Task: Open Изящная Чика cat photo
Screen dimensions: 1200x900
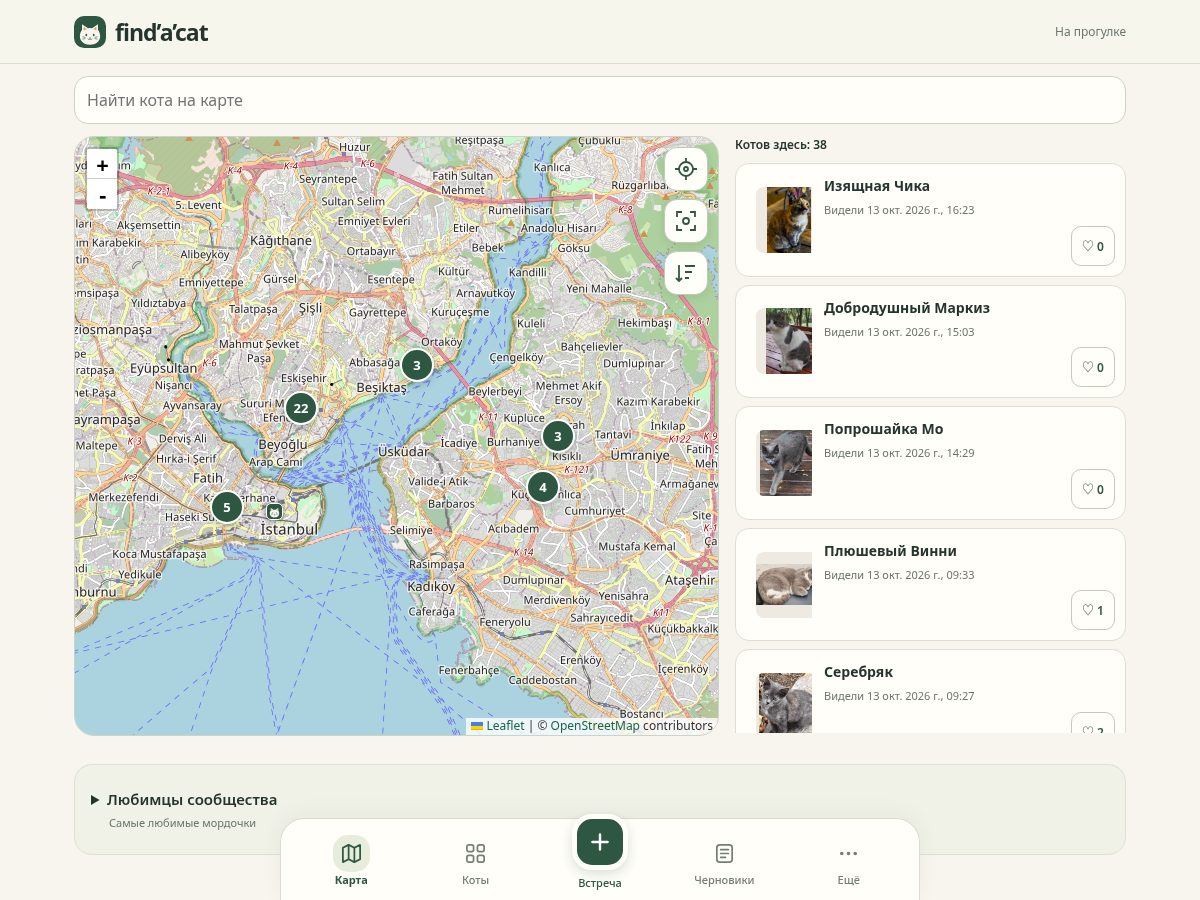Action: [x=784, y=220]
